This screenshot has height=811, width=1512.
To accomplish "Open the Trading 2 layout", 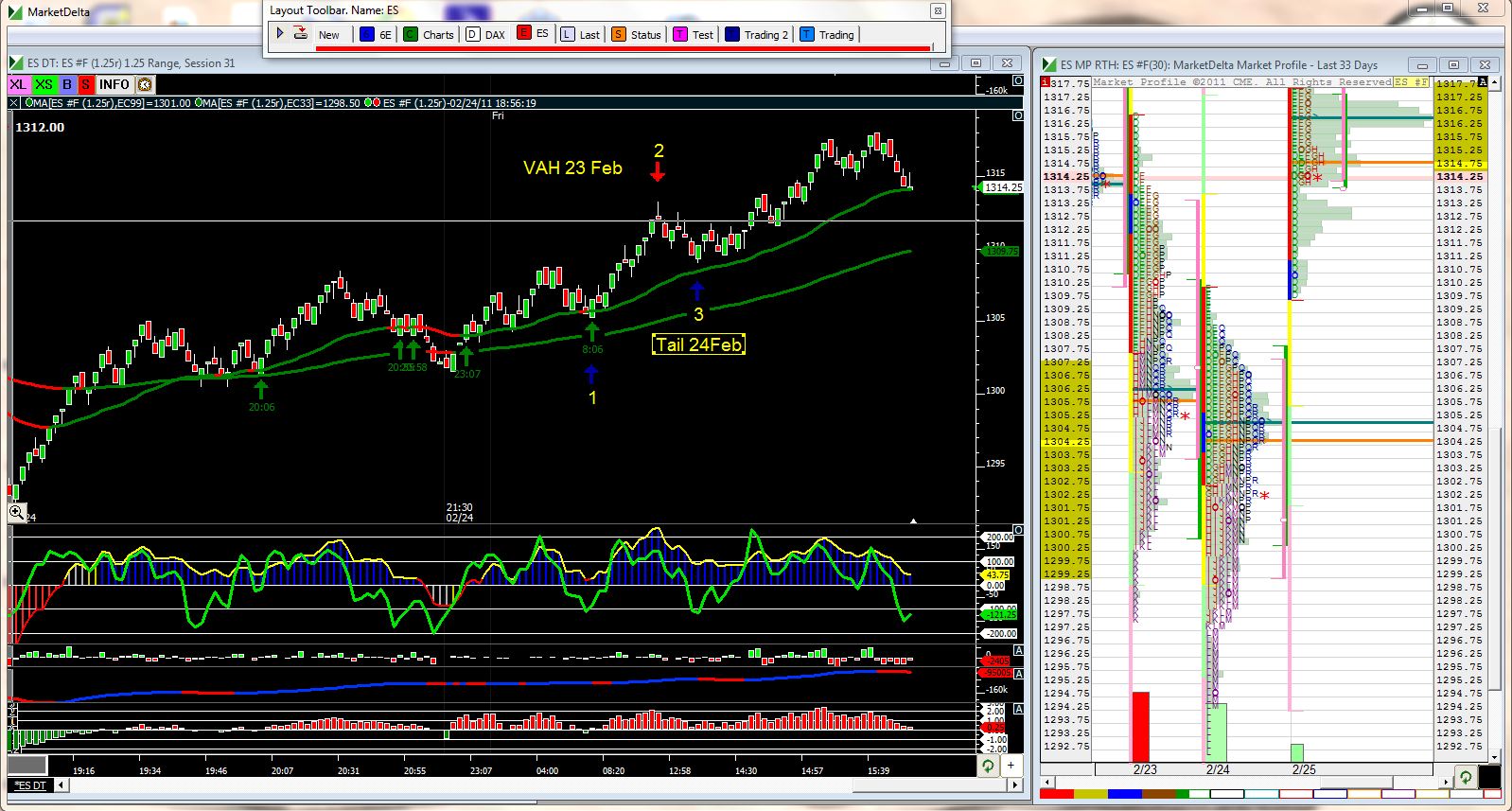I will 766,34.
